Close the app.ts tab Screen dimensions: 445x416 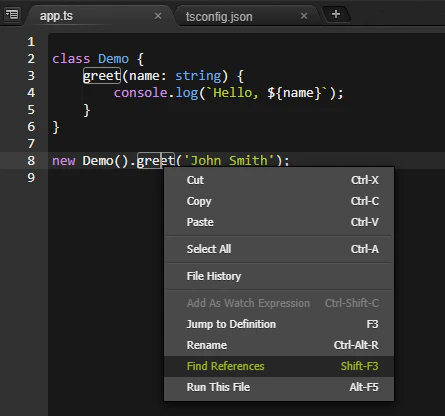[x=158, y=16]
